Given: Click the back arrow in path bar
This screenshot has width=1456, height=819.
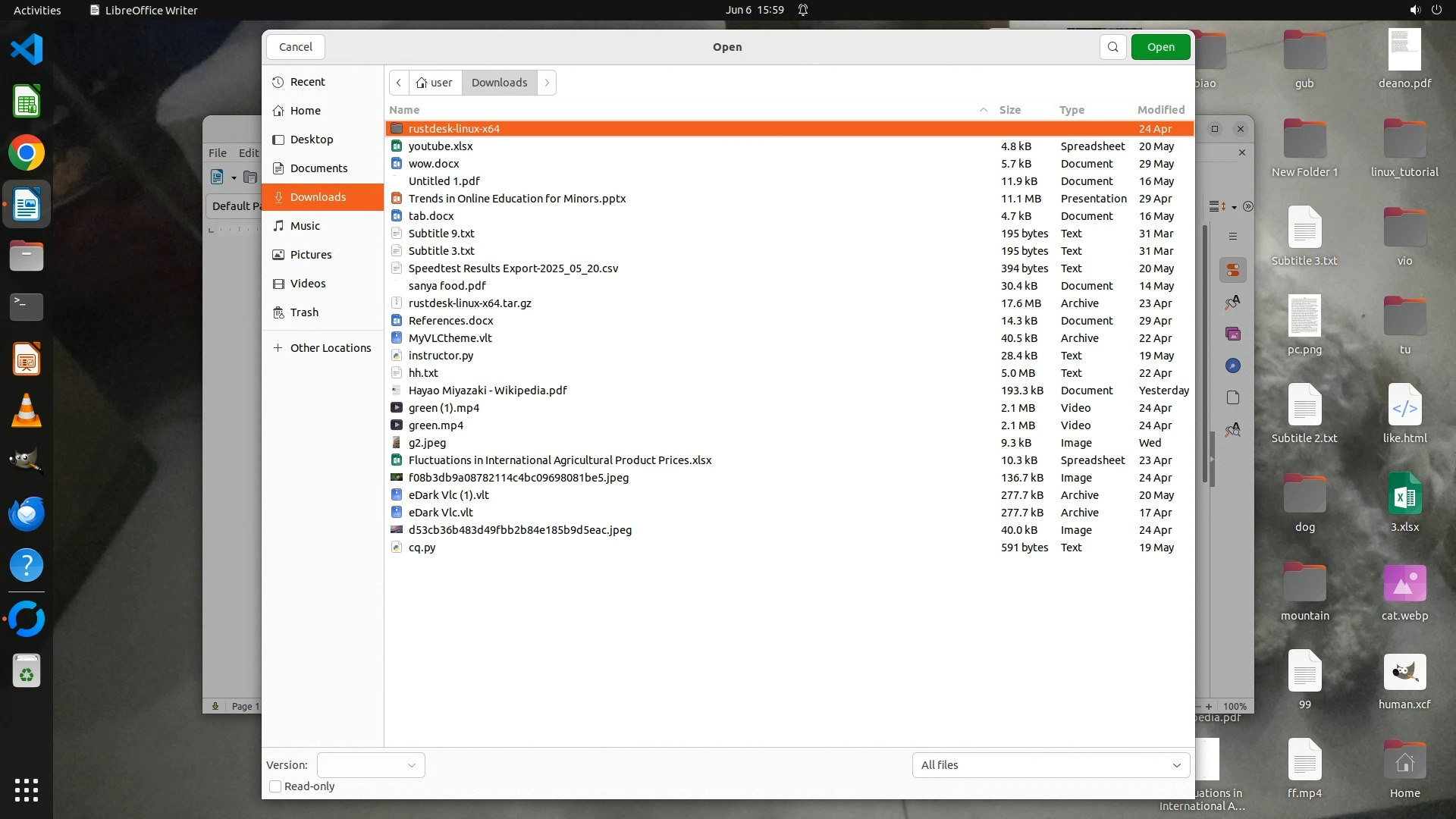Looking at the screenshot, I should 399,83.
